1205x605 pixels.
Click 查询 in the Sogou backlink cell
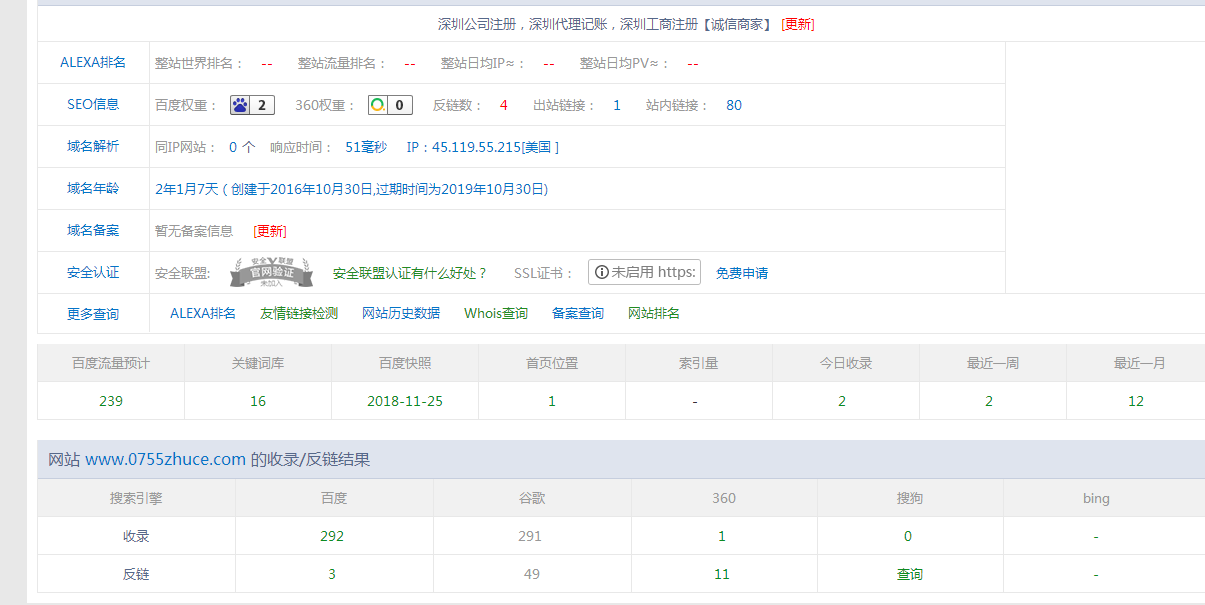click(908, 573)
